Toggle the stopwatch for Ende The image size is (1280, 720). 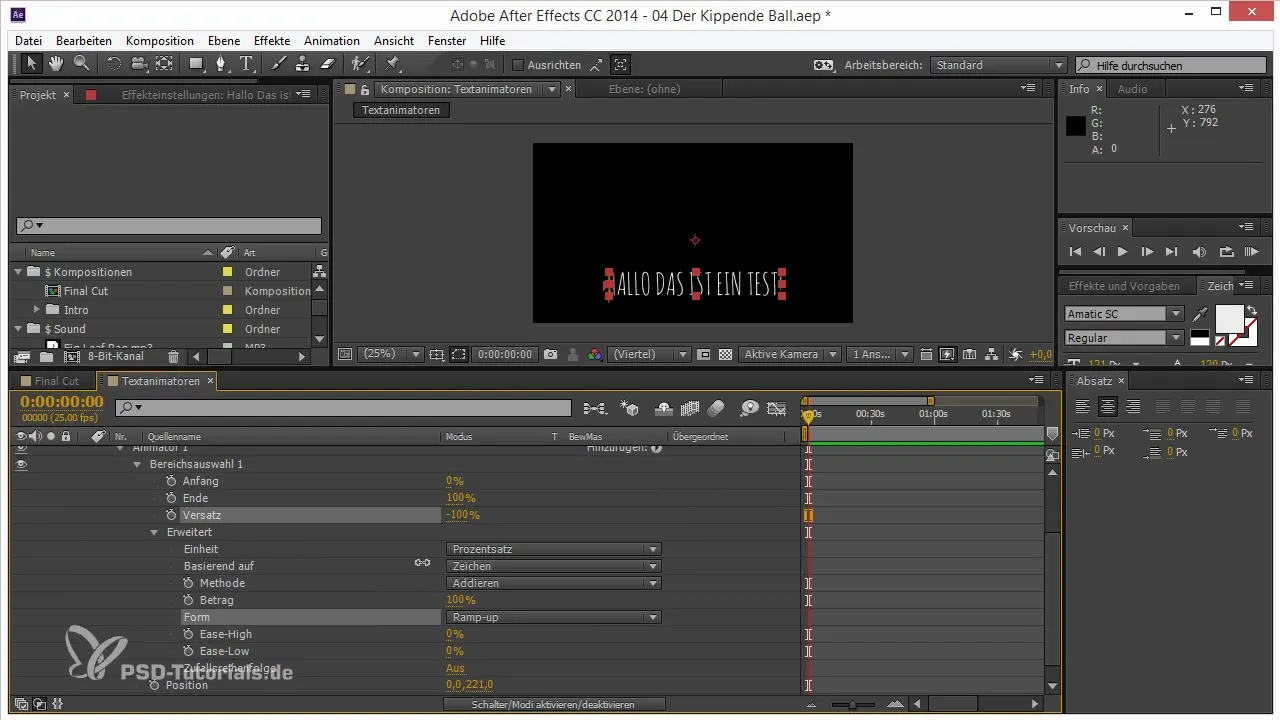[171, 498]
